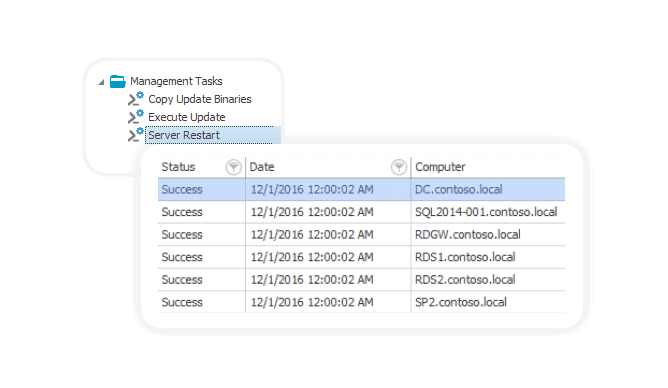Select Management Tasks label in tree
Image resolution: width=668 pixels, height=388 pixels.
(176, 81)
